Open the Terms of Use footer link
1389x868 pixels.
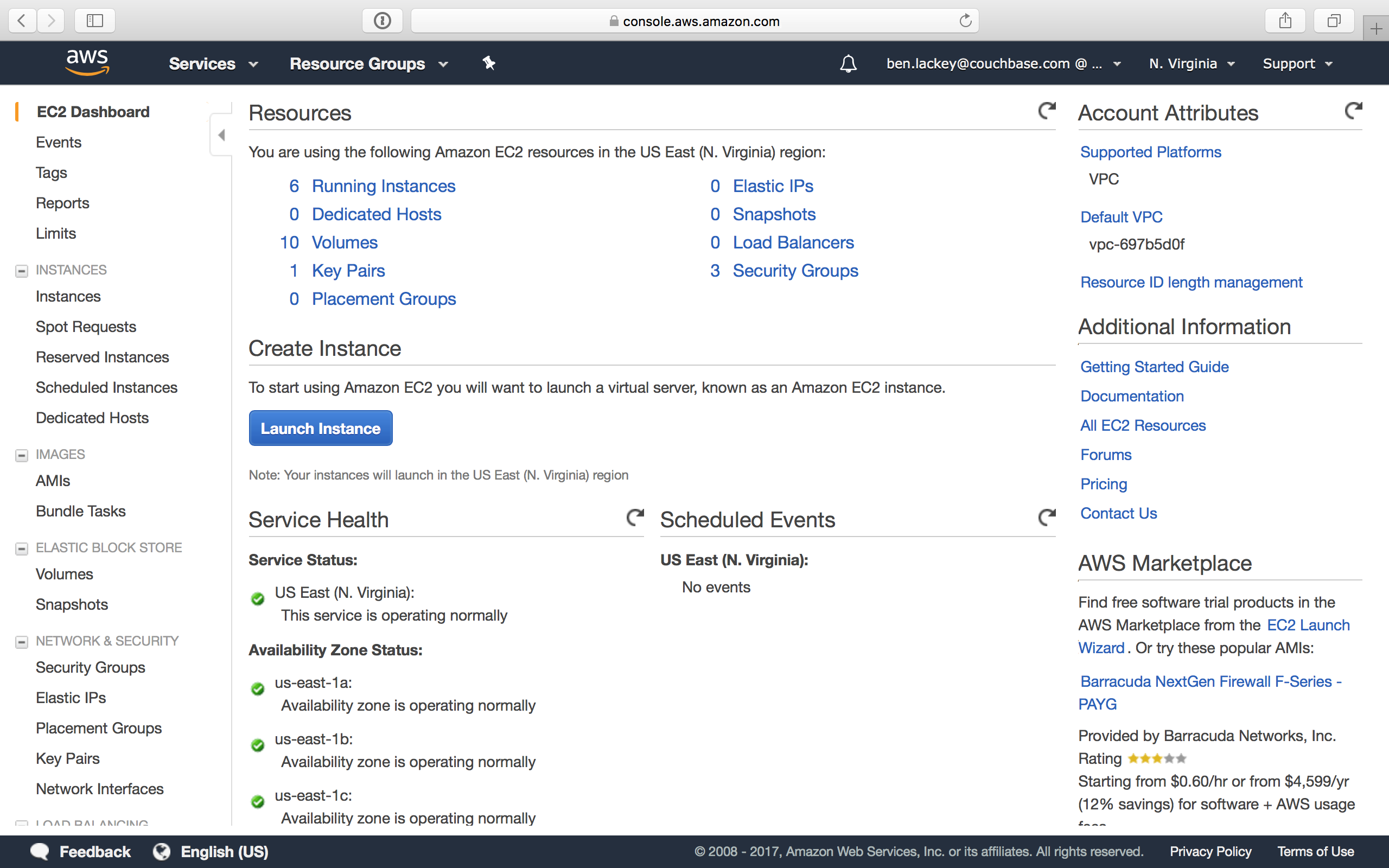pyautogui.click(x=1316, y=851)
